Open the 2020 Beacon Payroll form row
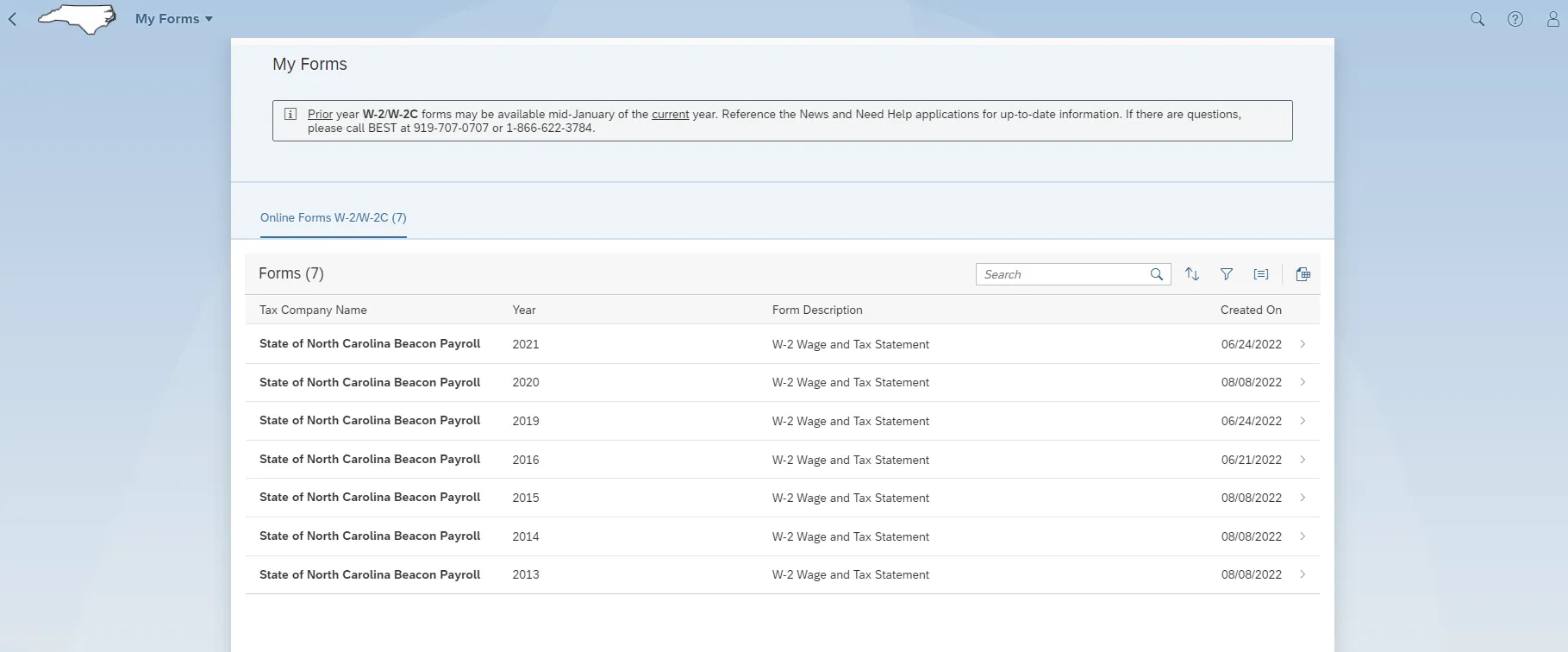Screen dimensions: 1568x652 click(370, 382)
